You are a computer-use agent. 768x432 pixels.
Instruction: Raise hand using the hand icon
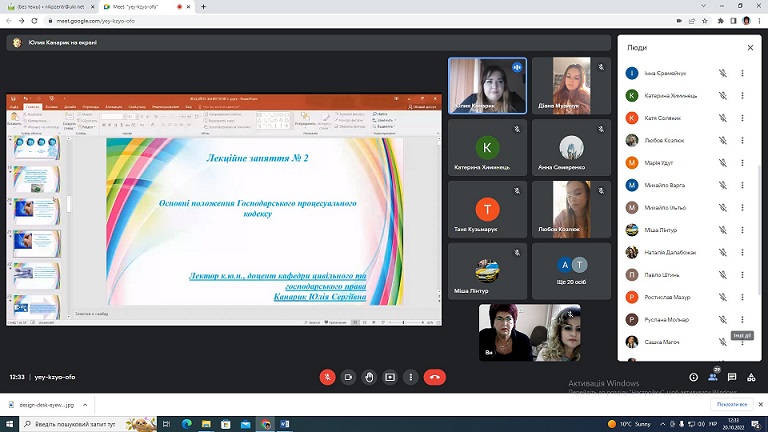point(369,377)
